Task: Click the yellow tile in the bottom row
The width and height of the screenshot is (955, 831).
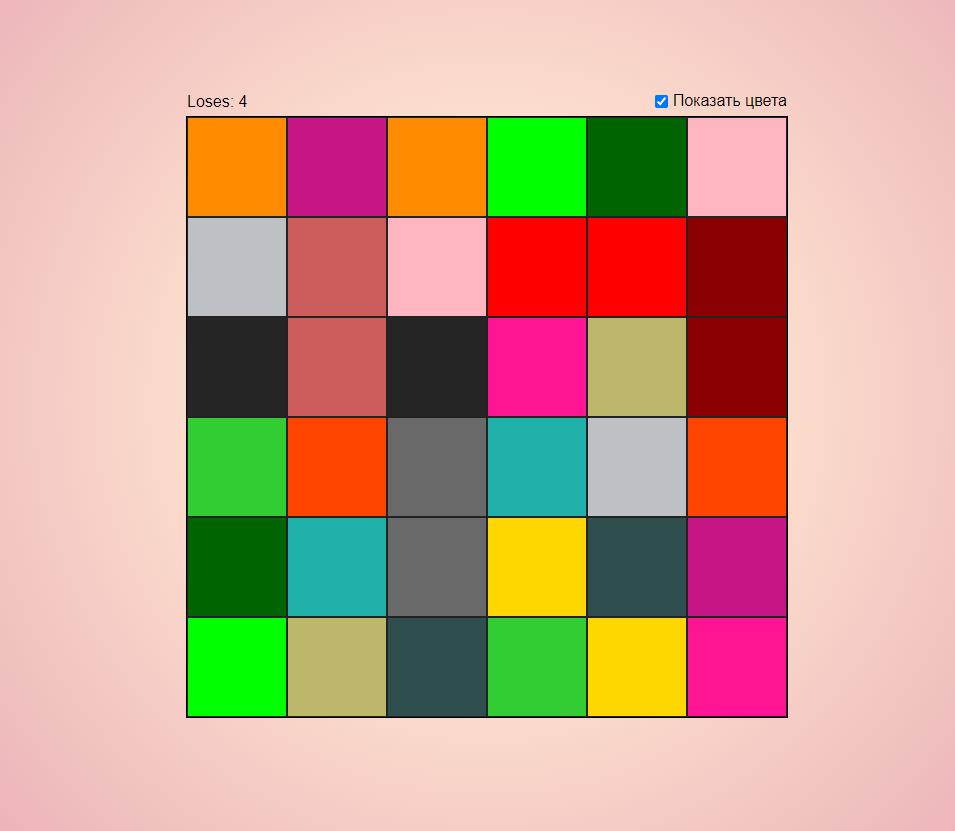Action: coord(636,666)
